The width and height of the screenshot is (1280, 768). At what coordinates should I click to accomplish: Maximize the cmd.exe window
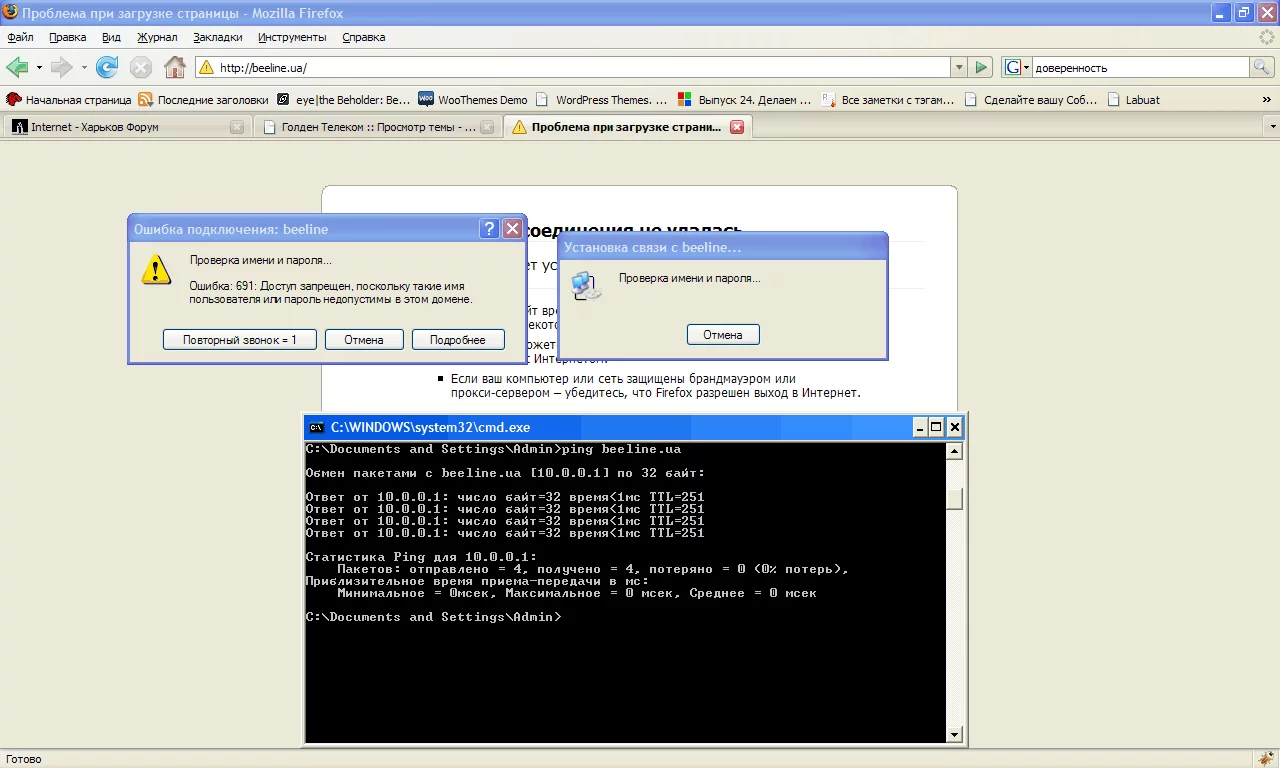tap(936, 427)
